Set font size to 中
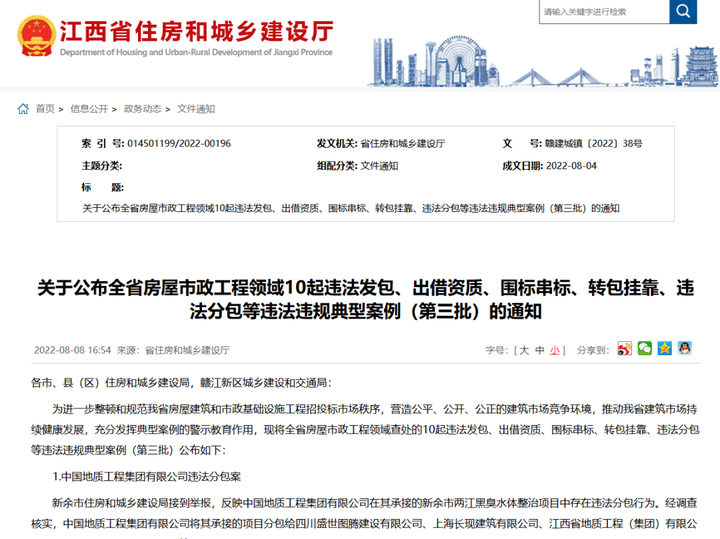The height and width of the screenshot is (539, 720). (x=540, y=350)
